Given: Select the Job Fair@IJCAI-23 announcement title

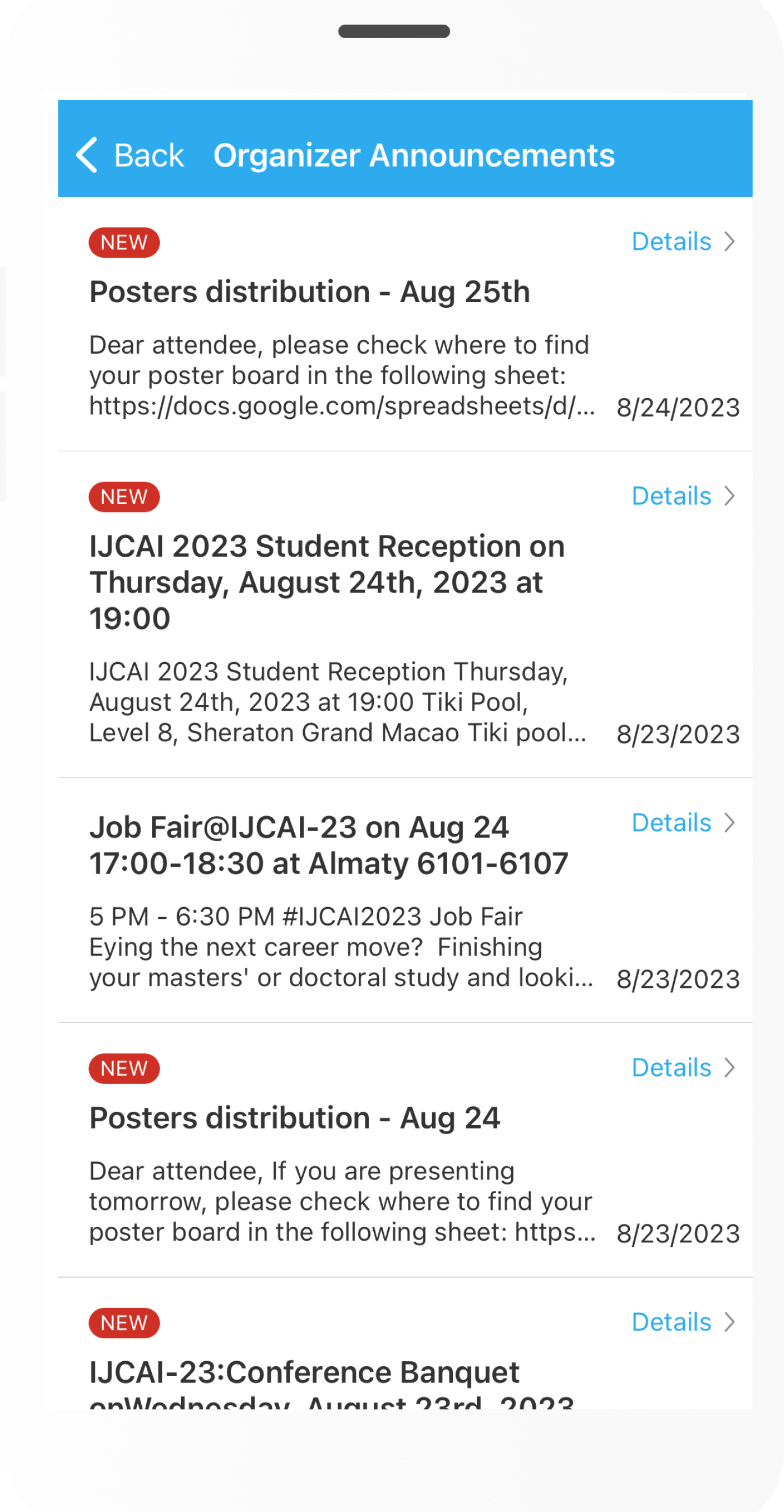Looking at the screenshot, I should click(328, 845).
